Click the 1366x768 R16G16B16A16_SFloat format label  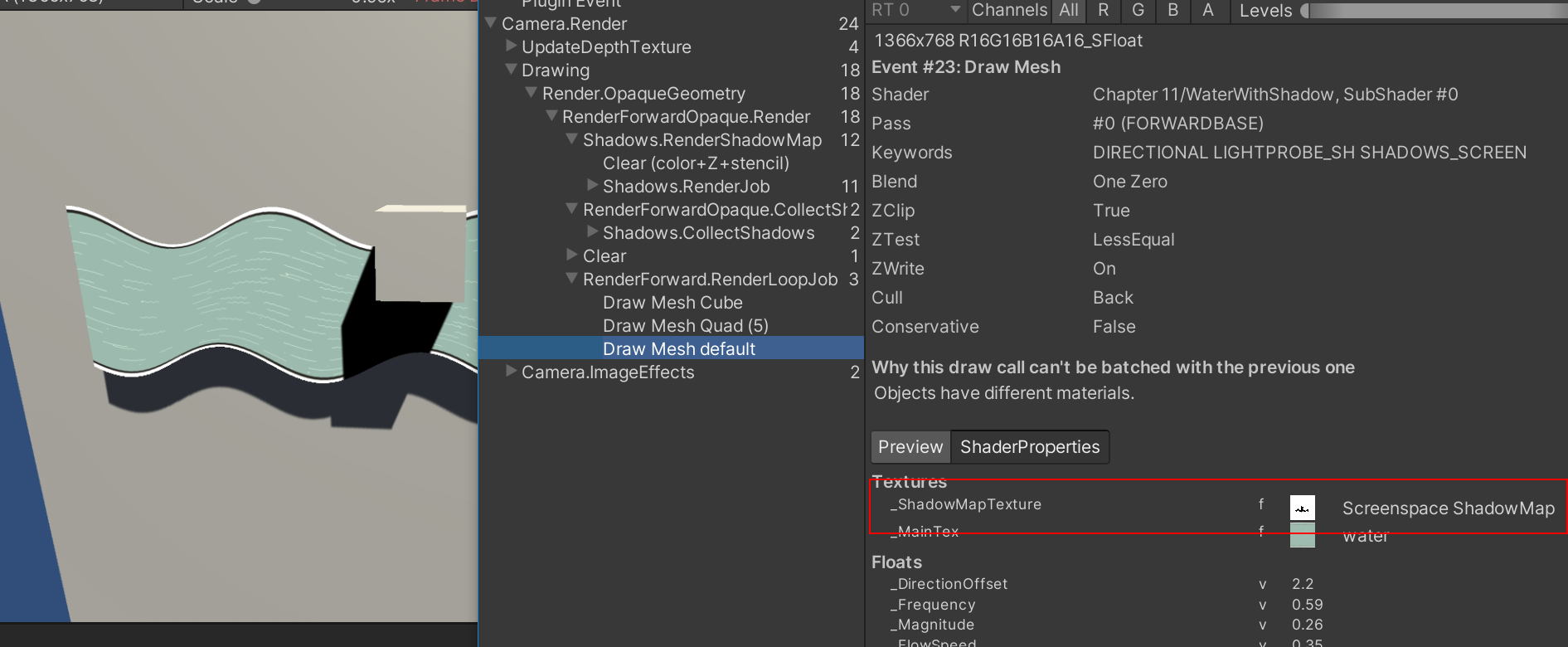(1008, 41)
